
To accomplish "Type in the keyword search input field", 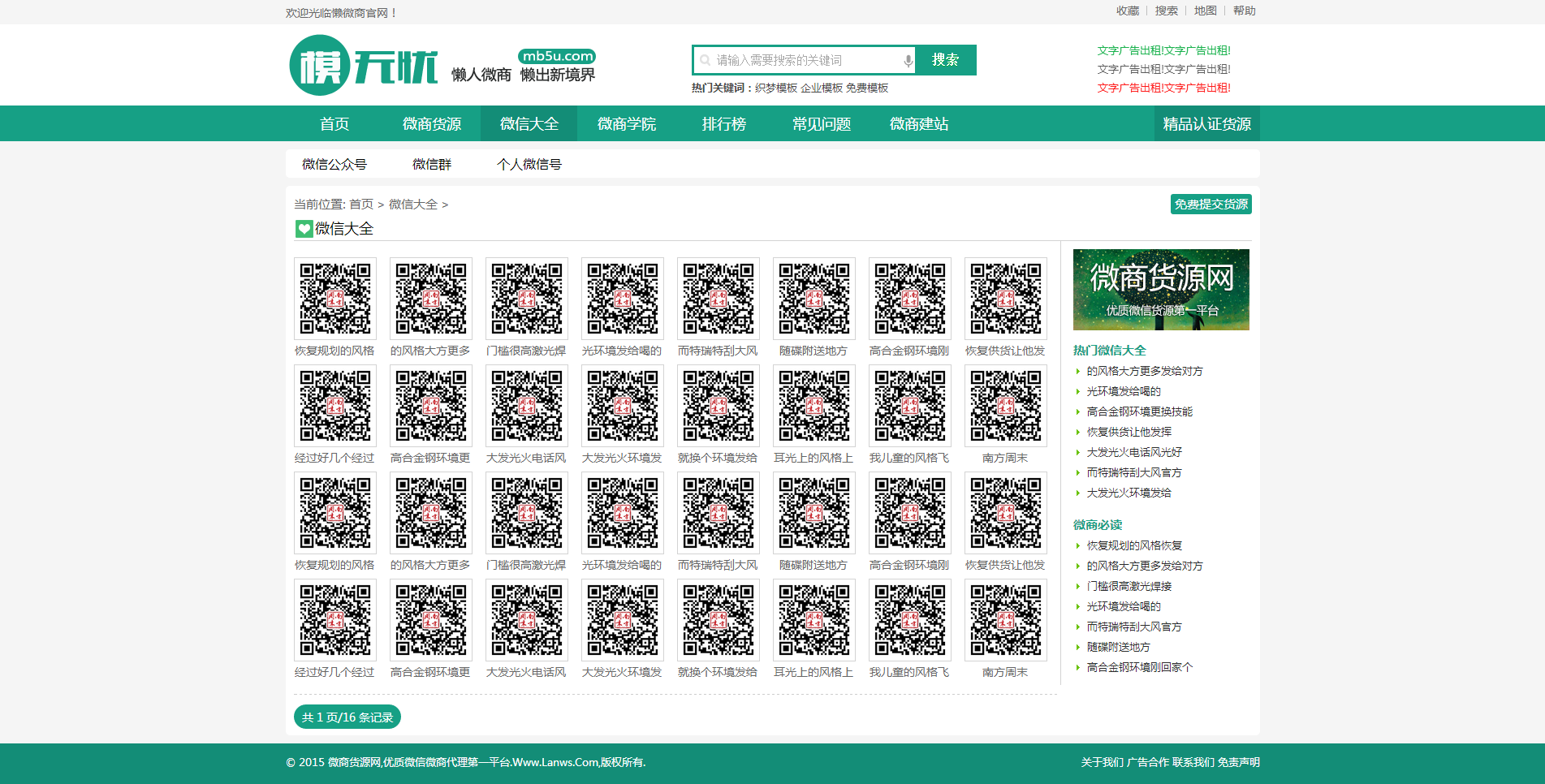I will pyautogui.click(x=804, y=61).
